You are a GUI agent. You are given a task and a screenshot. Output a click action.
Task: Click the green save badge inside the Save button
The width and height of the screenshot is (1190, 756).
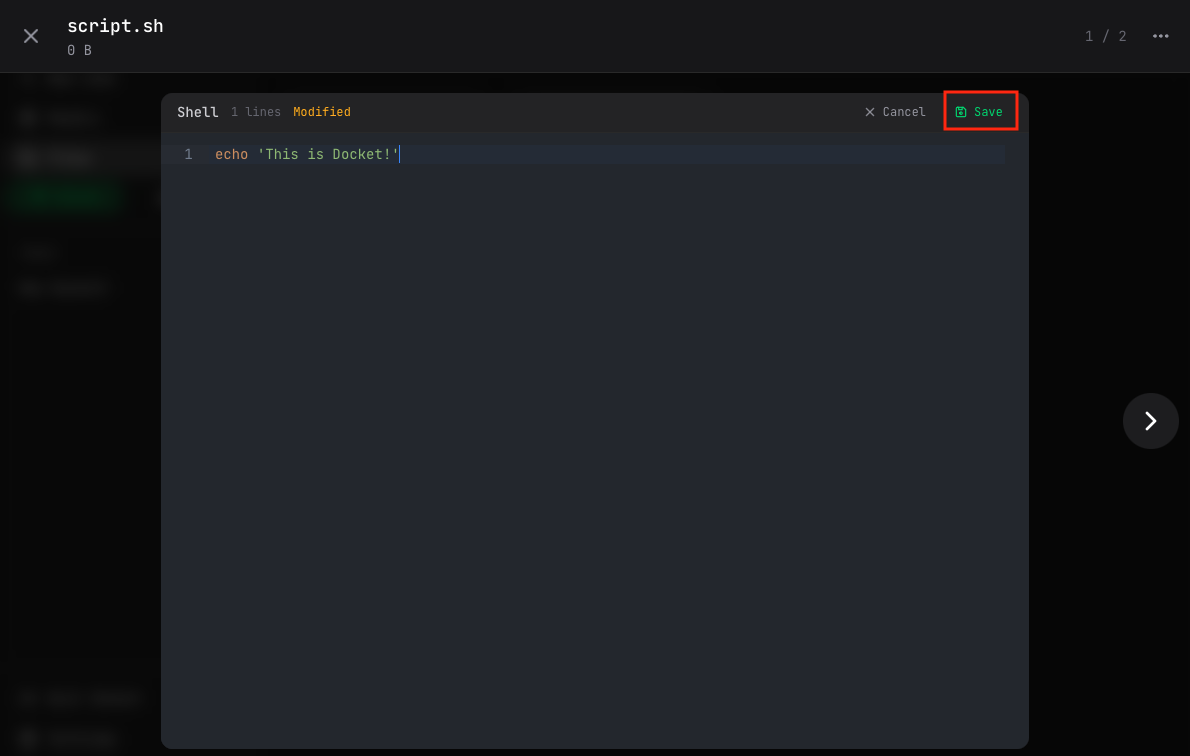tap(961, 112)
